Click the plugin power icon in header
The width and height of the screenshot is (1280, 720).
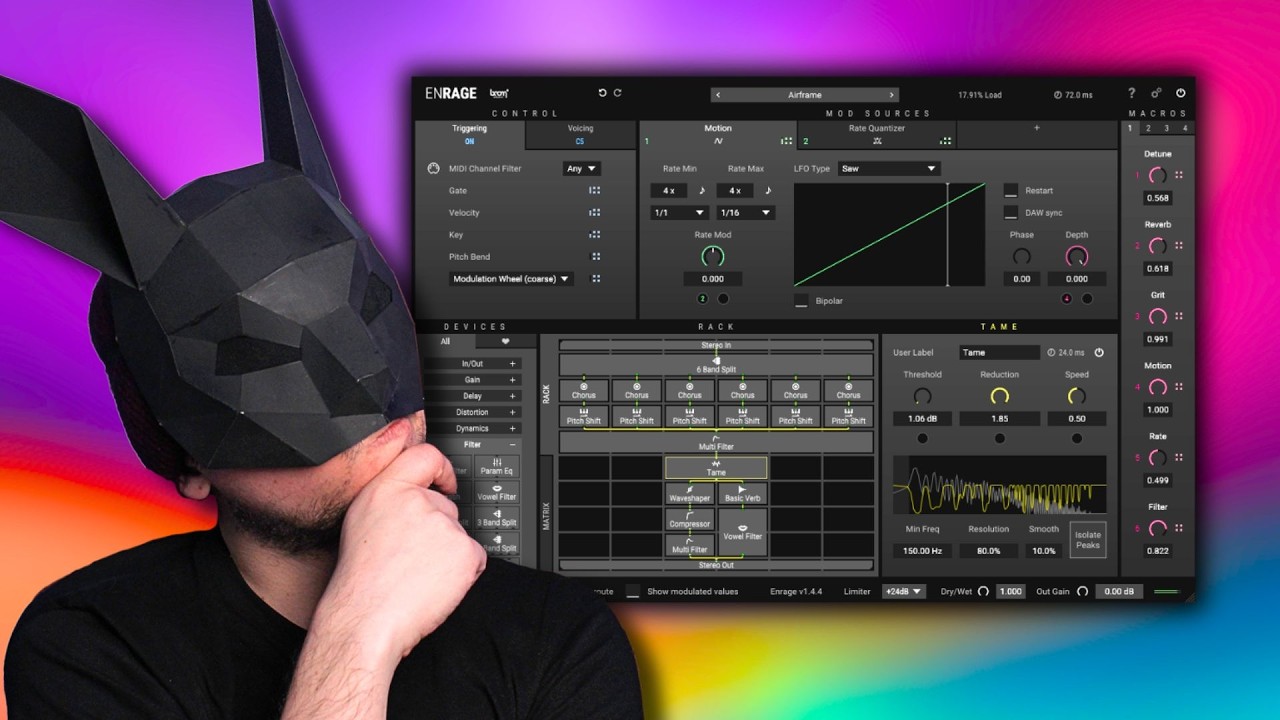[1180, 93]
